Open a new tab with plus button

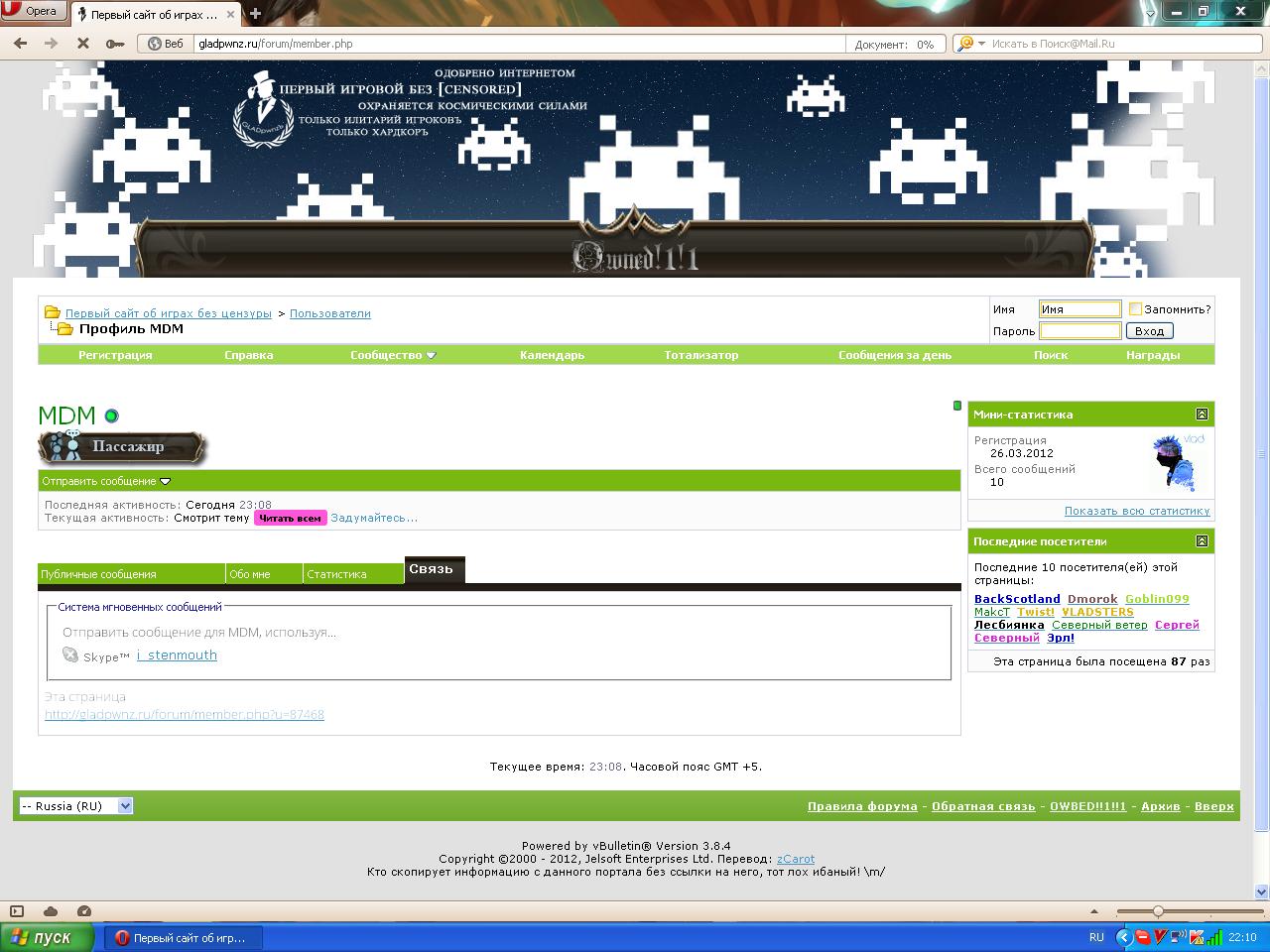pyautogui.click(x=255, y=14)
